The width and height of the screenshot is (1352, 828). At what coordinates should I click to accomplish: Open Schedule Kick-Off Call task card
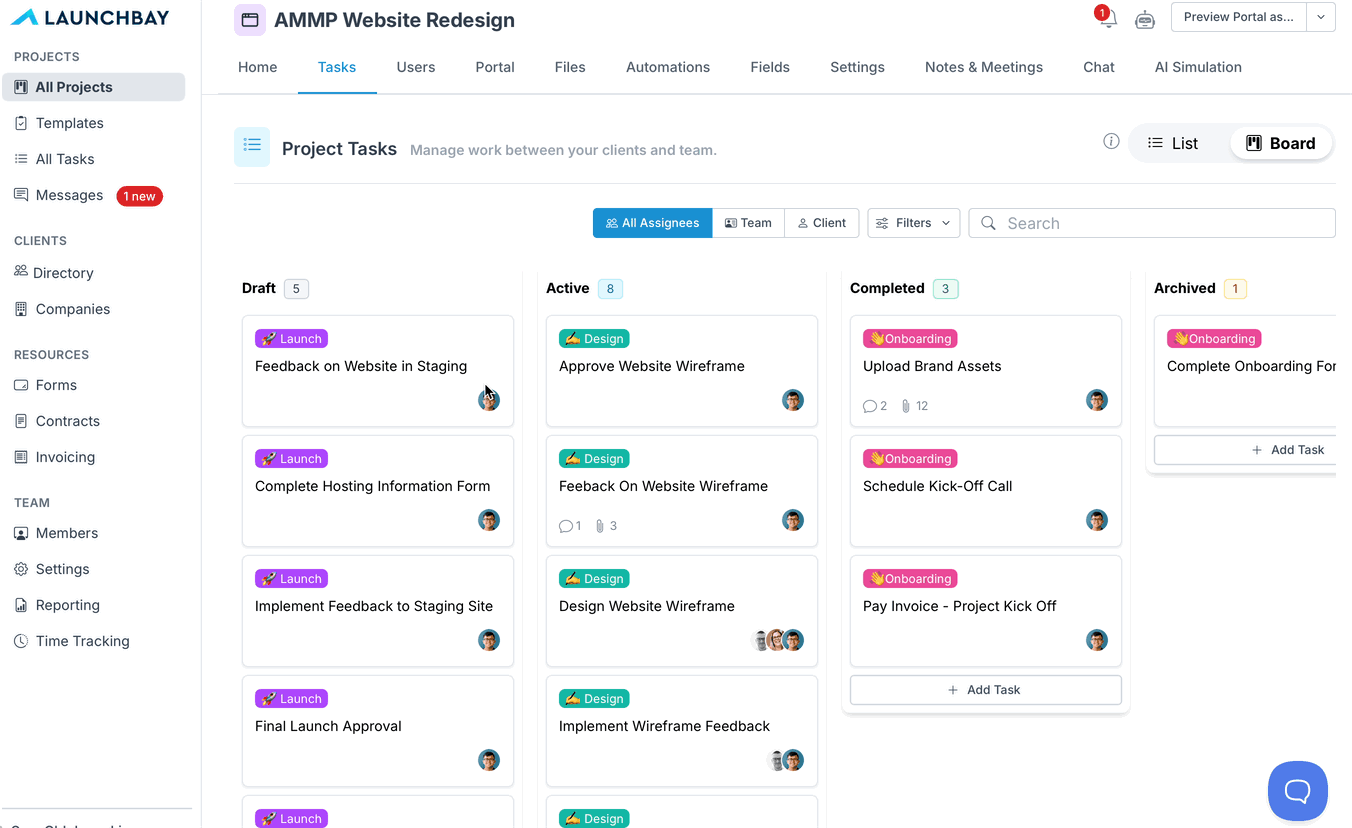(x=986, y=491)
